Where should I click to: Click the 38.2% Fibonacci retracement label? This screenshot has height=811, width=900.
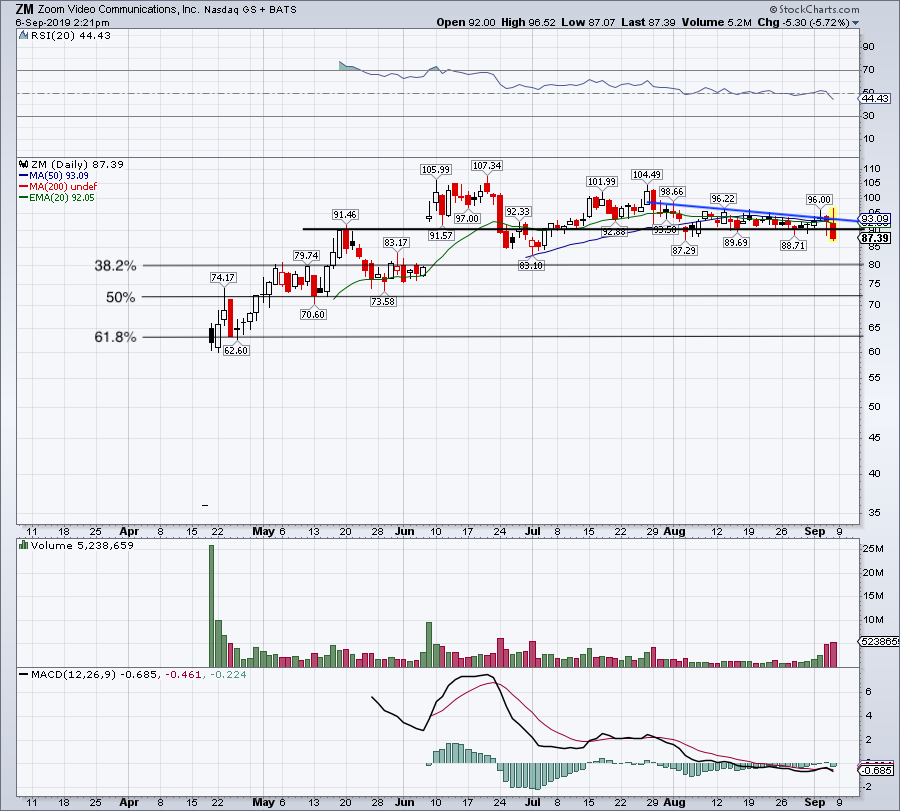(115, 266)
